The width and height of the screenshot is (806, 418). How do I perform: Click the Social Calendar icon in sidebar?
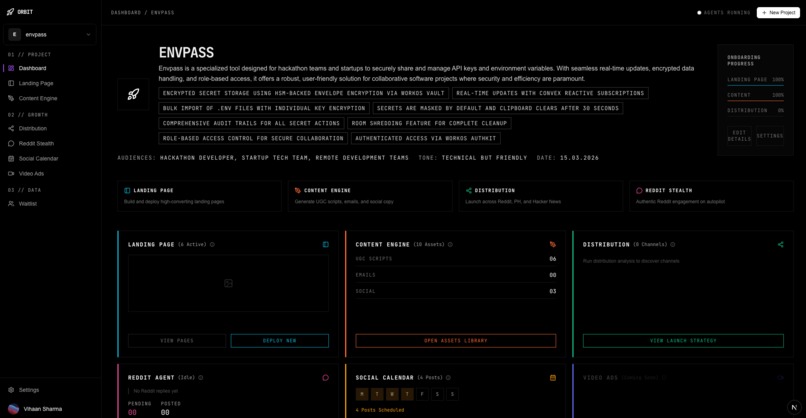pyautogui.click(x=11, y=158)
